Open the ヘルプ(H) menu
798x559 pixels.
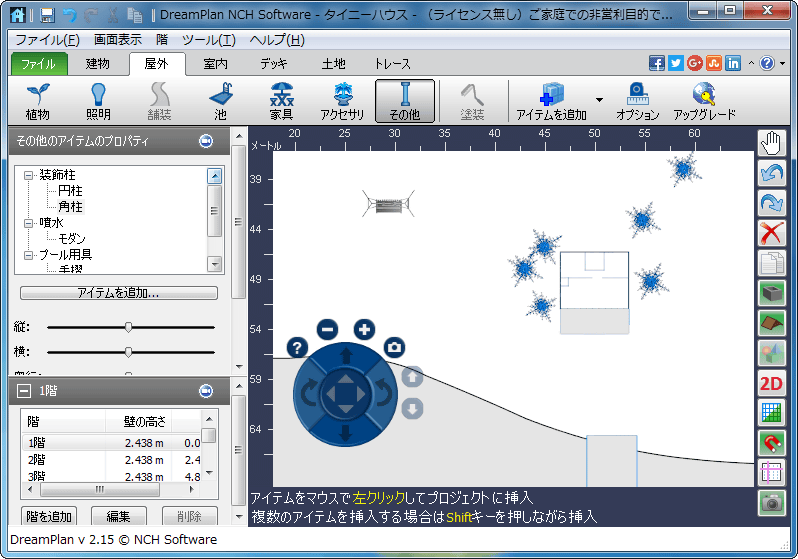(277, 40)
